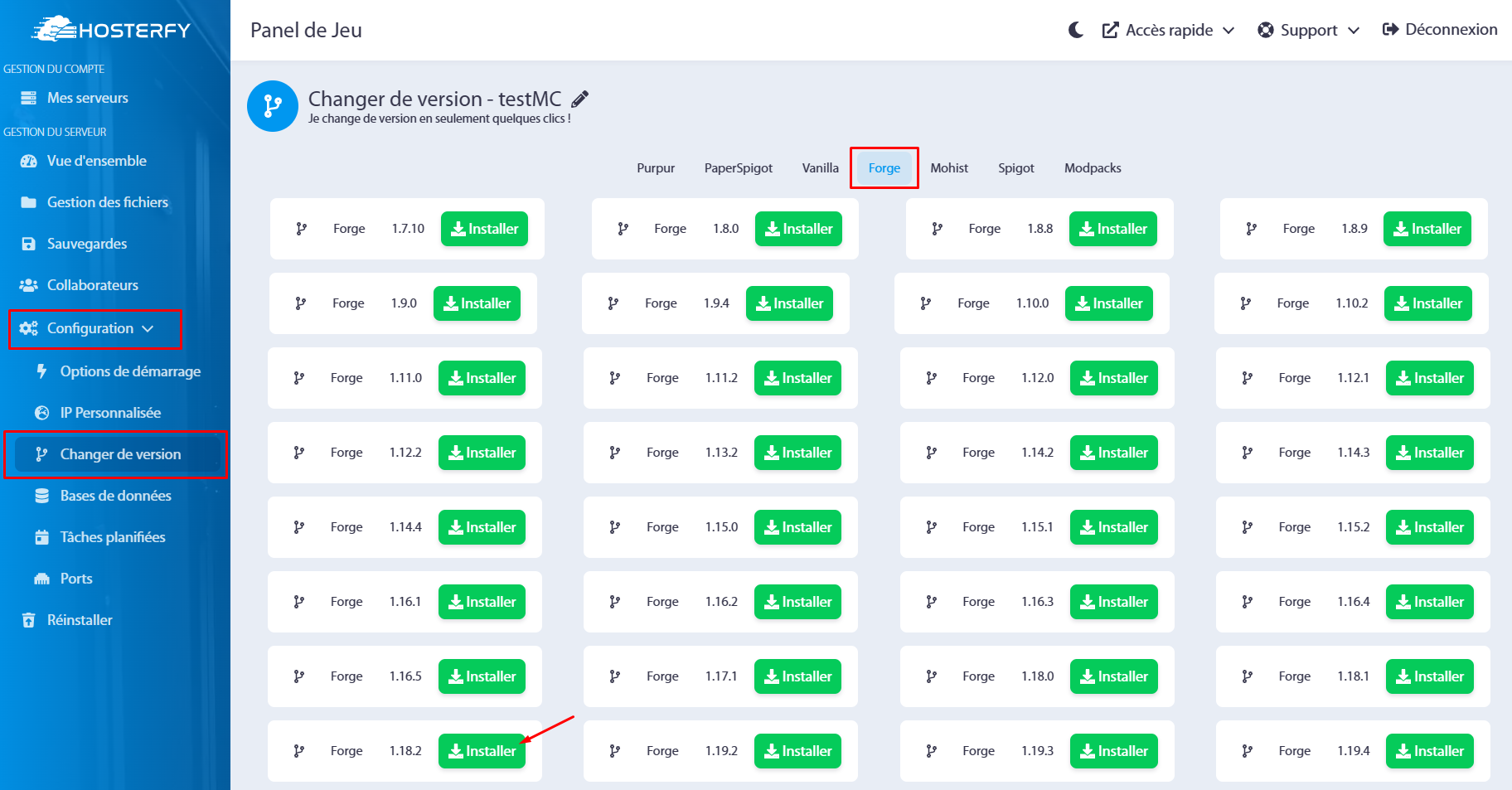Click the Déconnexion link text
Image resolution: width=1512 pixels, height=790 pixels.
pyautogui.click(x=1451, y=29)
